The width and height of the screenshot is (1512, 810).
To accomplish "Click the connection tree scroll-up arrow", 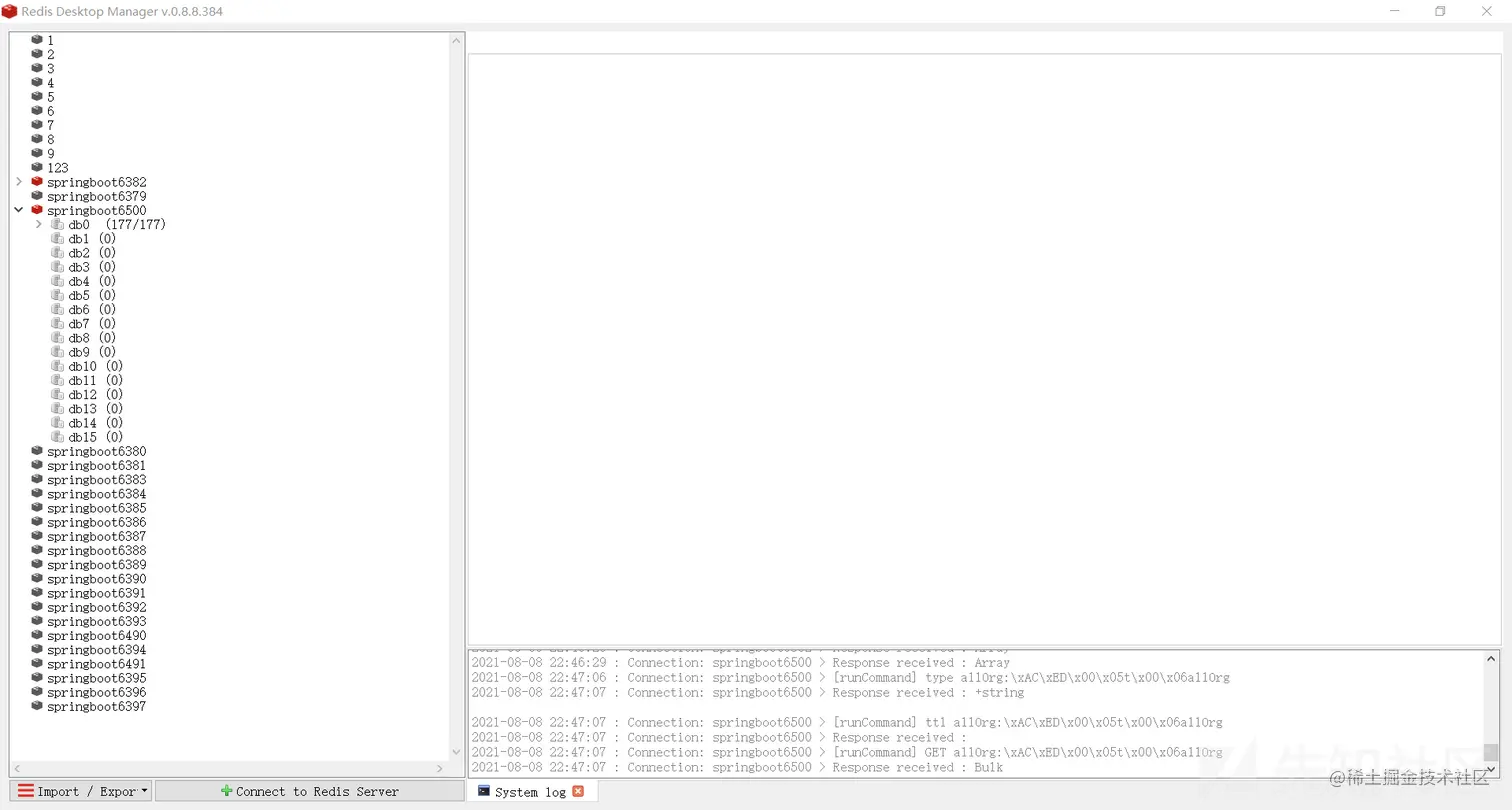I will tap(457, 41).
